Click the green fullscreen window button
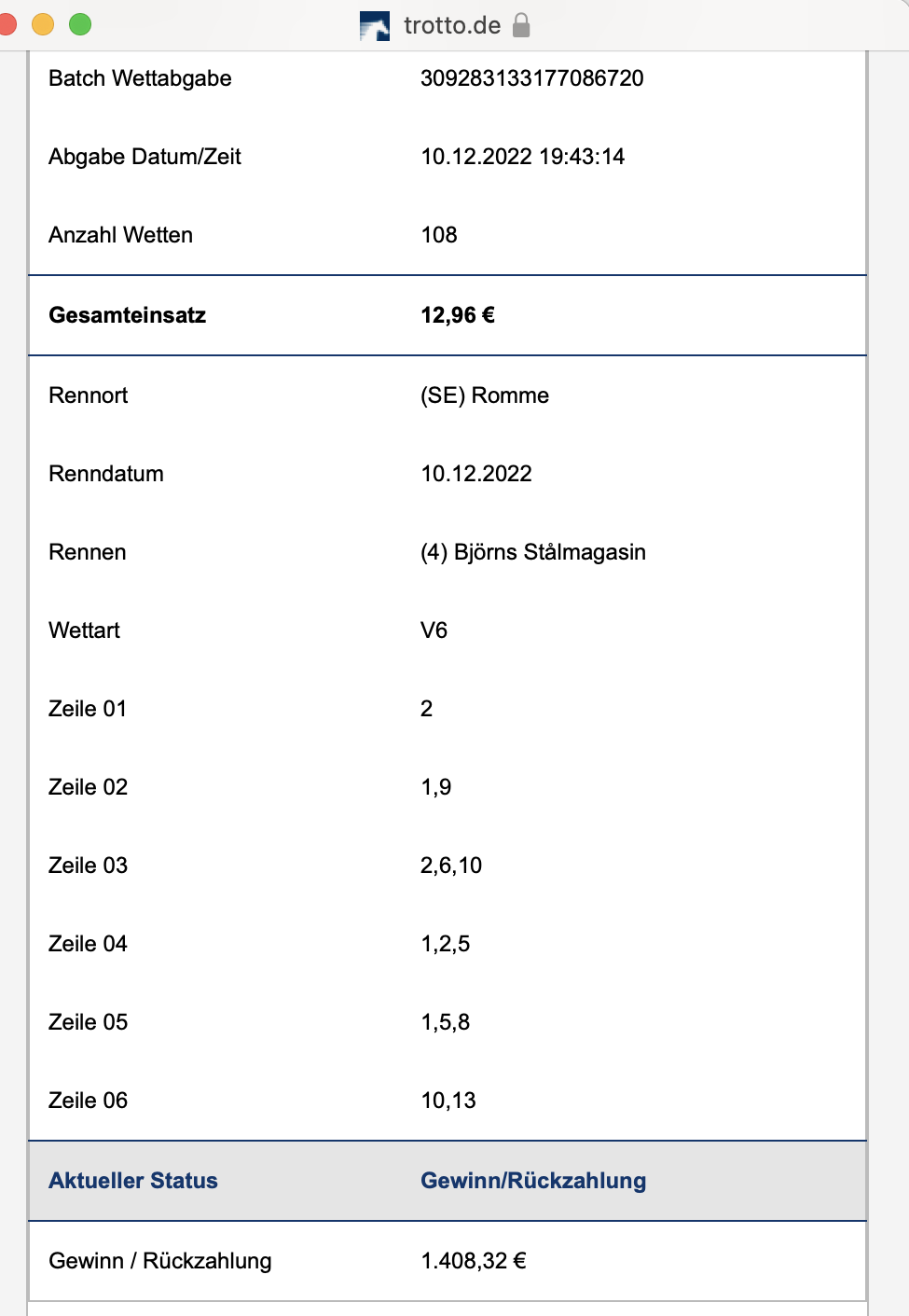The height and width of the screenshot is (1316, 909). pyautogui.click(x=80, y=24)
